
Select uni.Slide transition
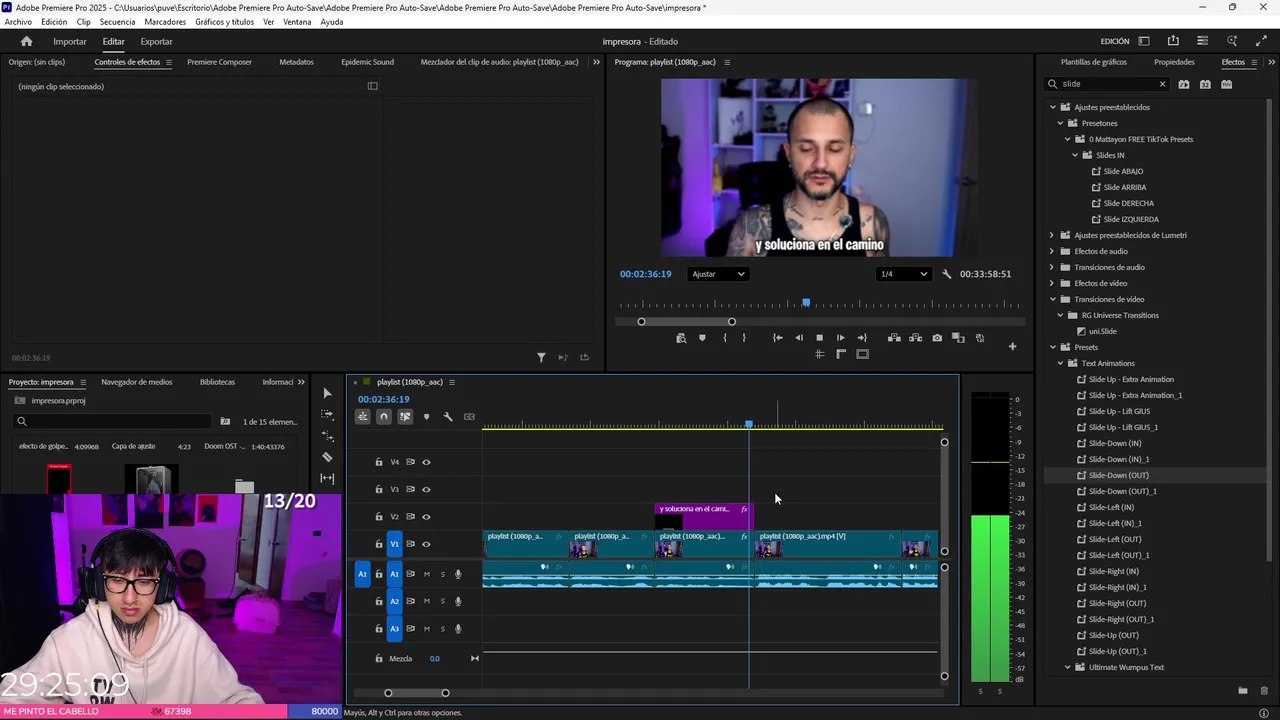coord(1102,331)
